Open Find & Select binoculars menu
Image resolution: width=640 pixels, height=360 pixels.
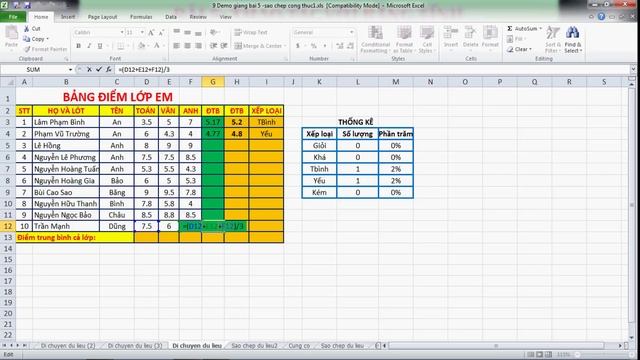573,39
